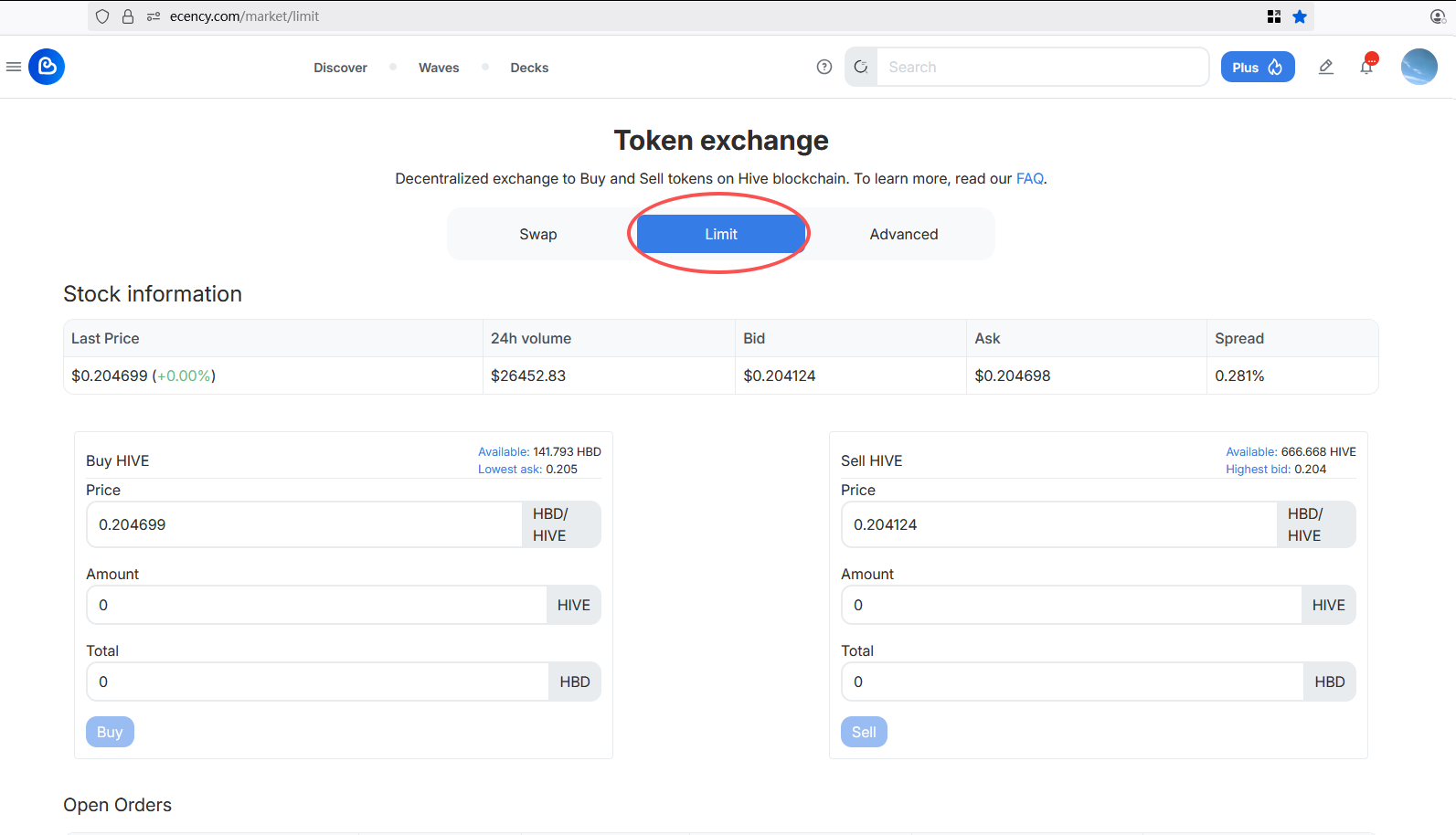The image size is (1456, 835).
Task: Click the Open Orders heading
Action: 117,805
